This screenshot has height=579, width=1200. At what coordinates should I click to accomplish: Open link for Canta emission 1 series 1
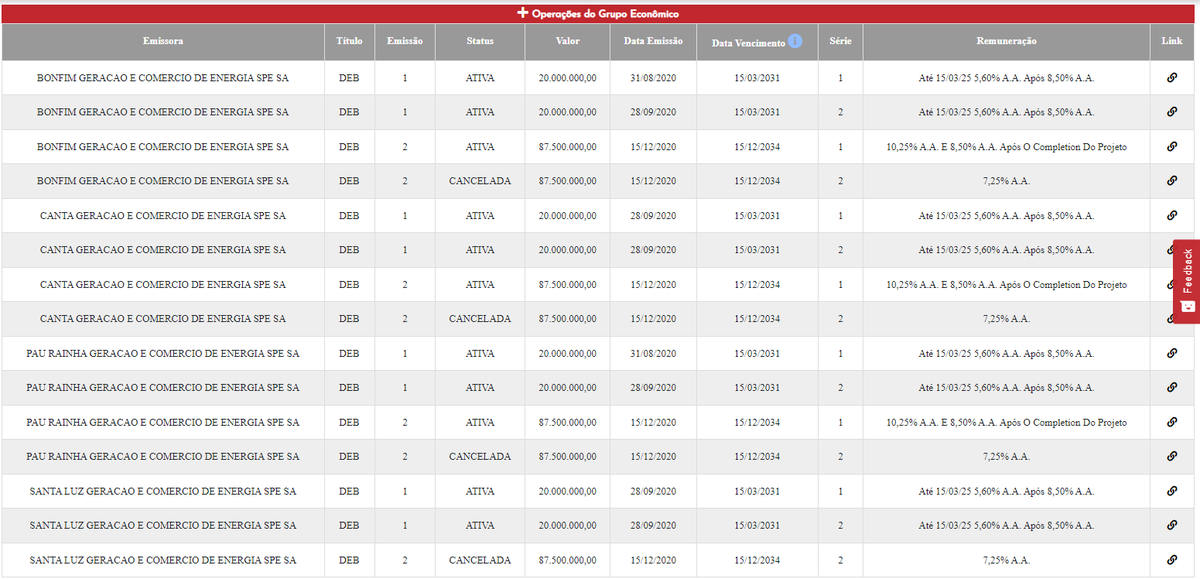(1172, 216)
